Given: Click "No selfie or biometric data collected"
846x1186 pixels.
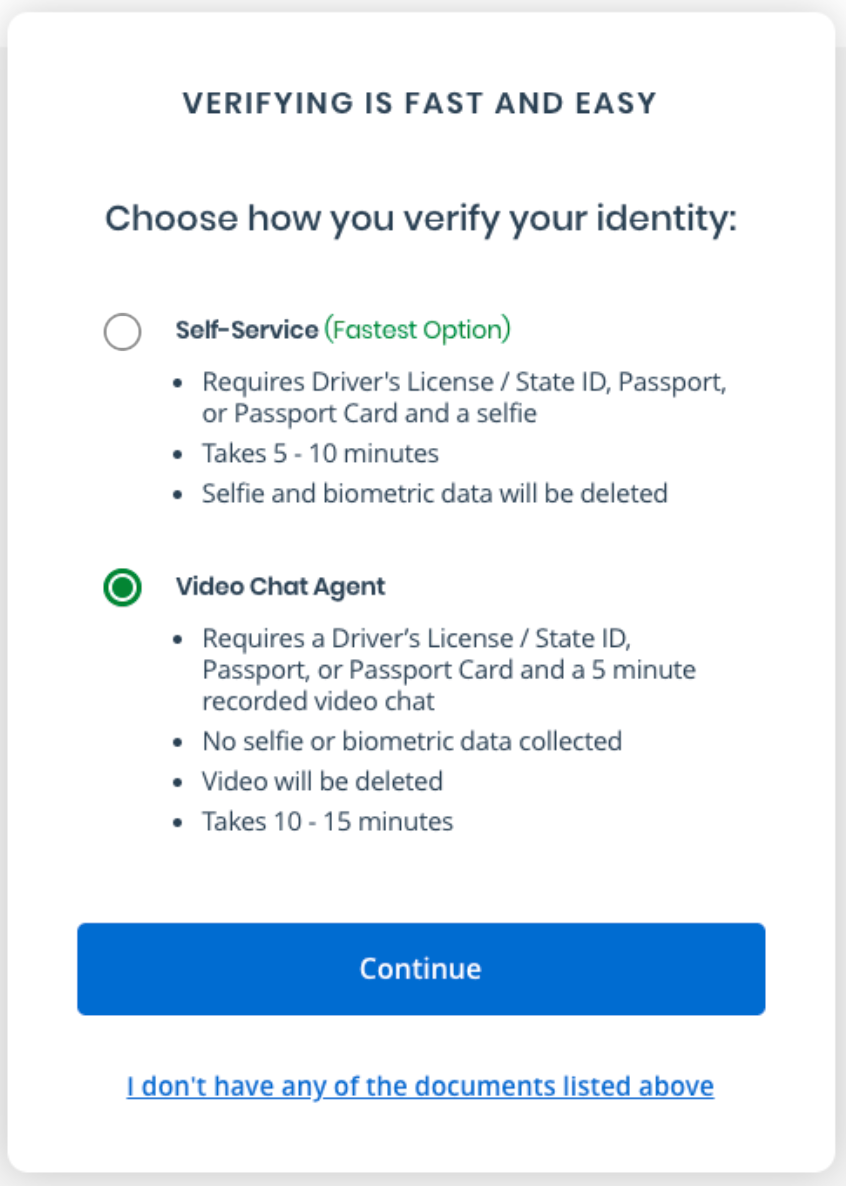Looking at the screenshot, I should [x=412, y=741].
